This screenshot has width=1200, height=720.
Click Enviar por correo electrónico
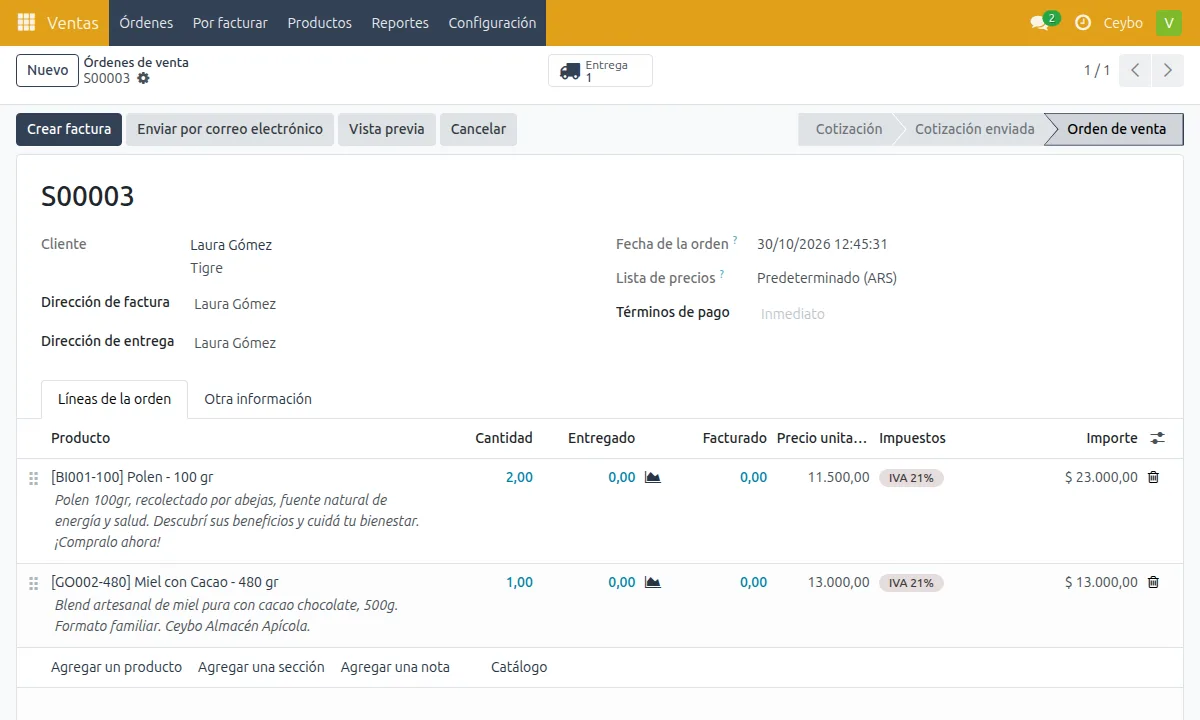coord(230,129)
